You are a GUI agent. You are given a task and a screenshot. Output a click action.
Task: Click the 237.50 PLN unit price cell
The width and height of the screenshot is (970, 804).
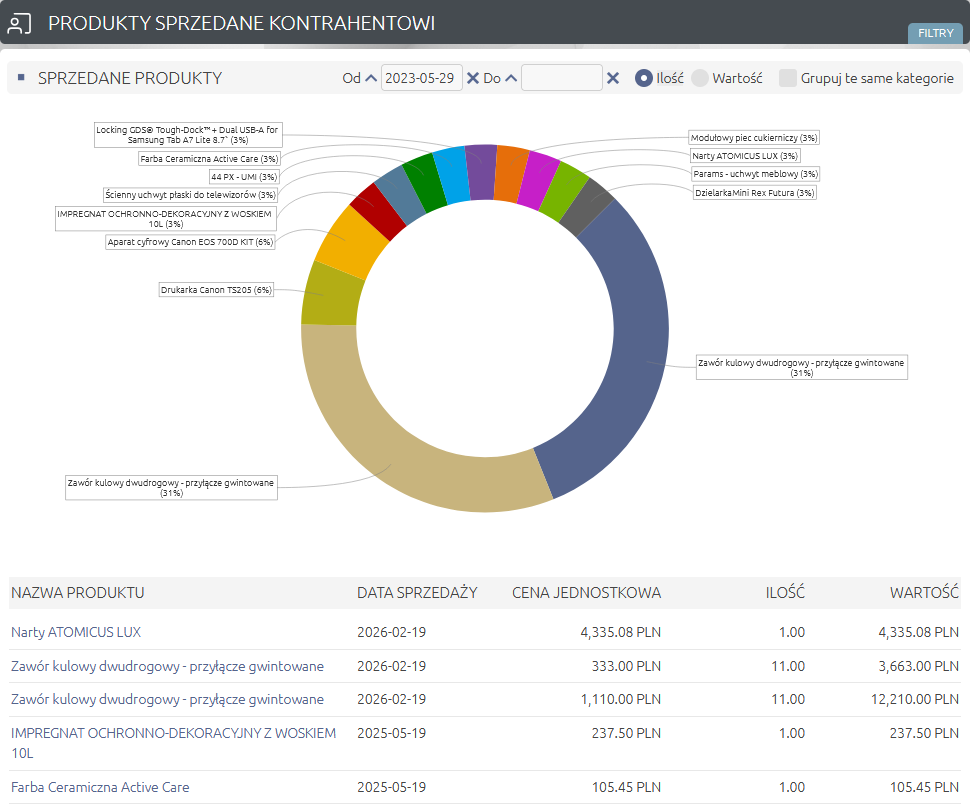[626, 733]
